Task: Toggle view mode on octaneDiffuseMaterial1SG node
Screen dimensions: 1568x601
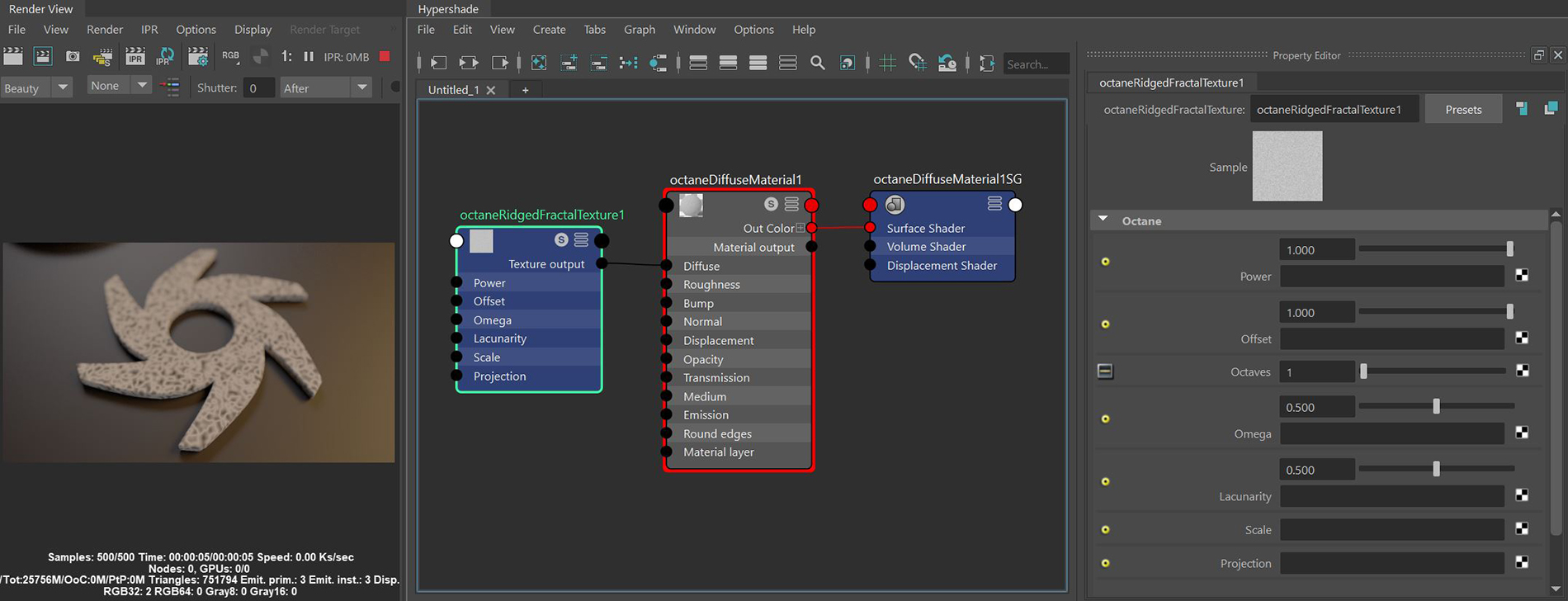Action: pos(994,203)
